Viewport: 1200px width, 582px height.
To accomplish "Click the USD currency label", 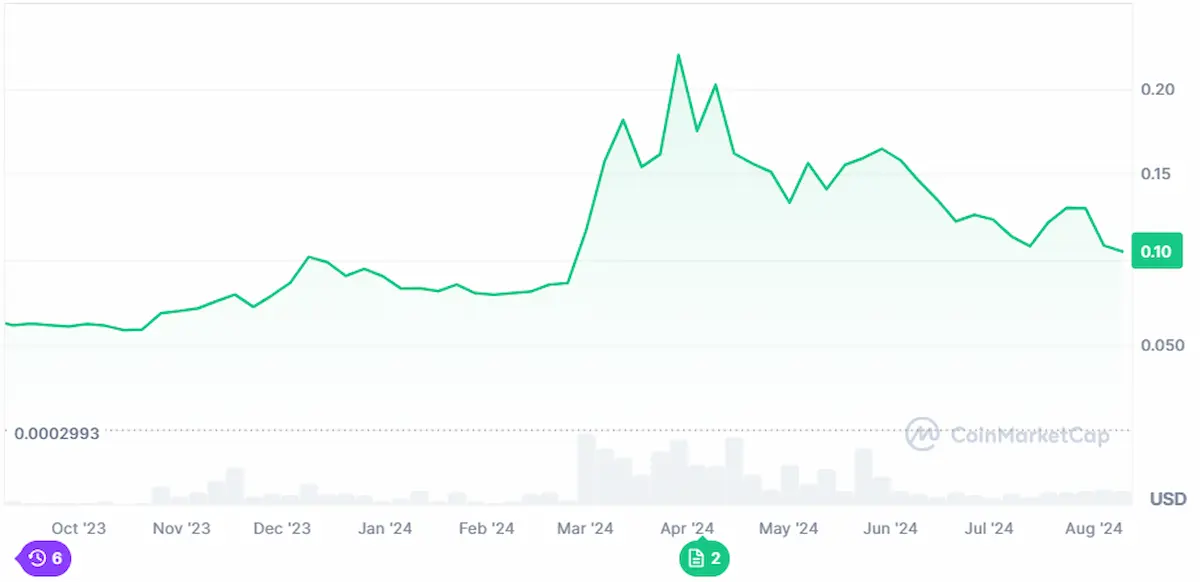I will pyautogui.click(x=1168, y=499).
